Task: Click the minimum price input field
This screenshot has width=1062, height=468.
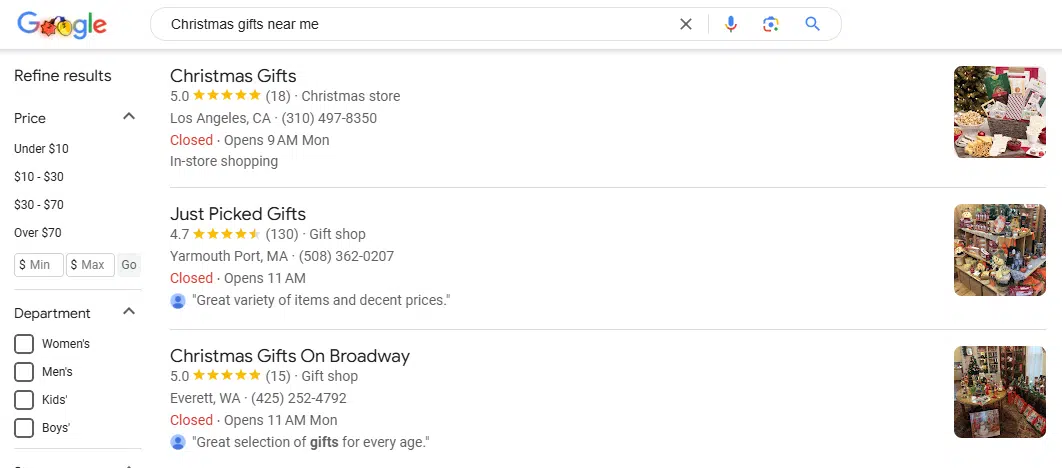Action: 39,265
